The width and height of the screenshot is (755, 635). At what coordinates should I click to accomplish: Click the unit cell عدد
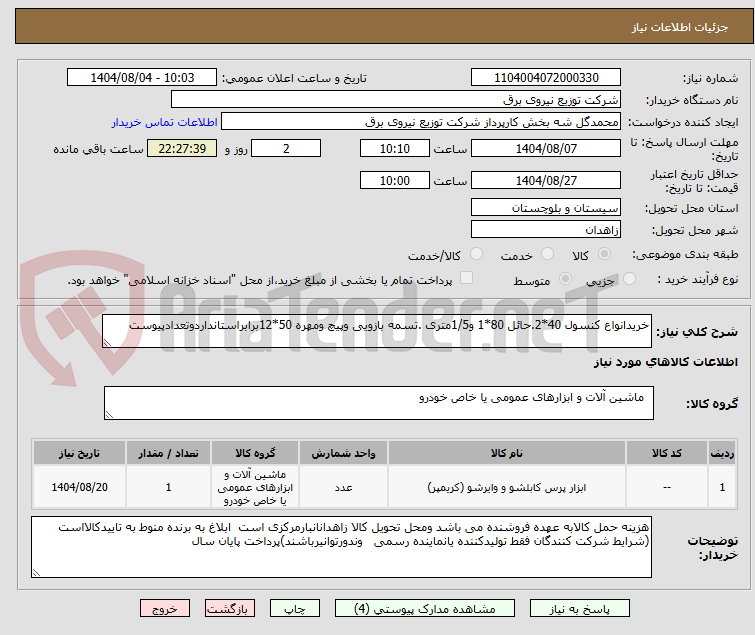(343, 487)
